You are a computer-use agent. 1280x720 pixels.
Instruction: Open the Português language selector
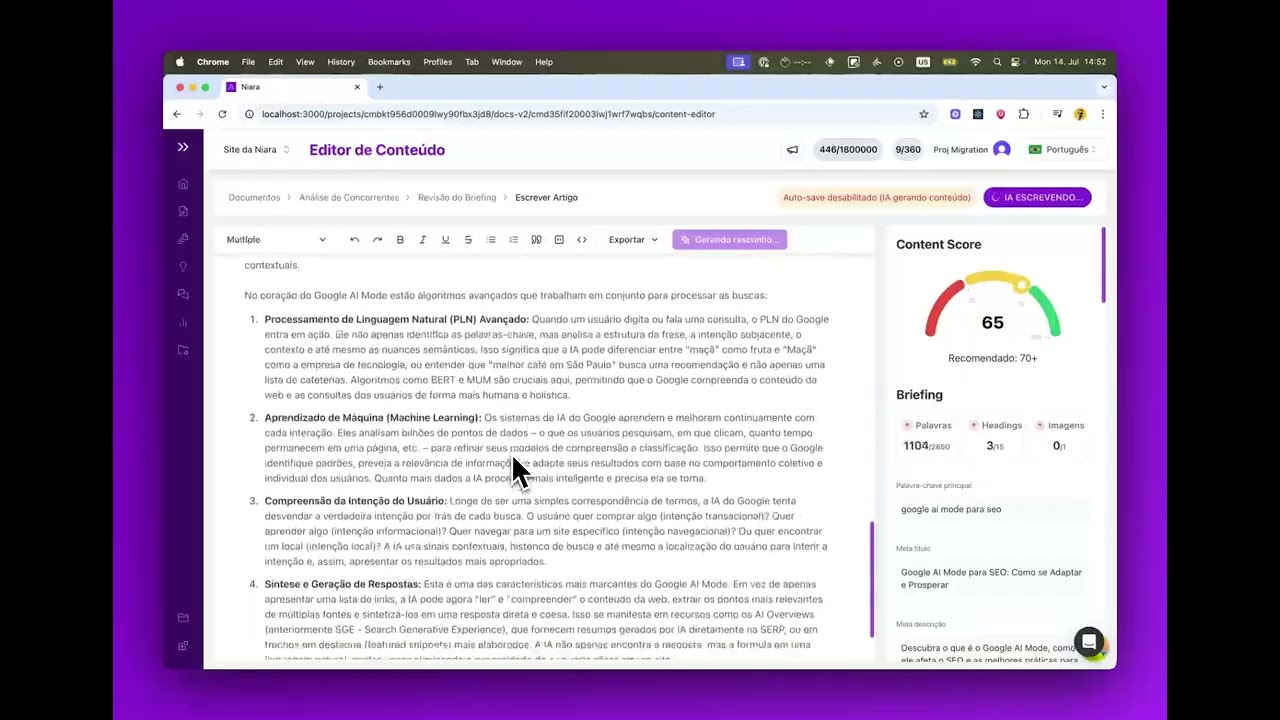[1064, 149]
